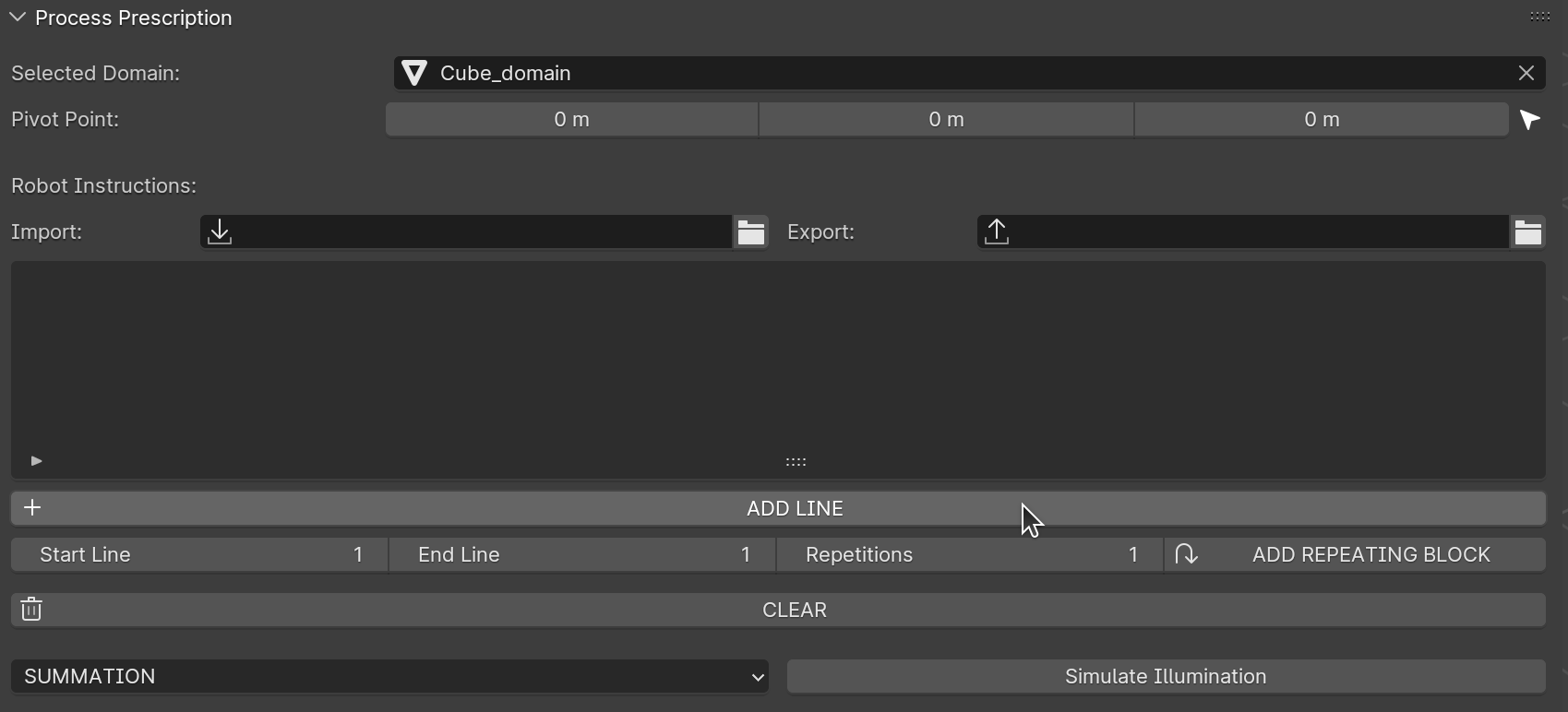Click the Export upload arrow icon
The height and width of the screenshot is (712, 1568).
tap(997, 232)
